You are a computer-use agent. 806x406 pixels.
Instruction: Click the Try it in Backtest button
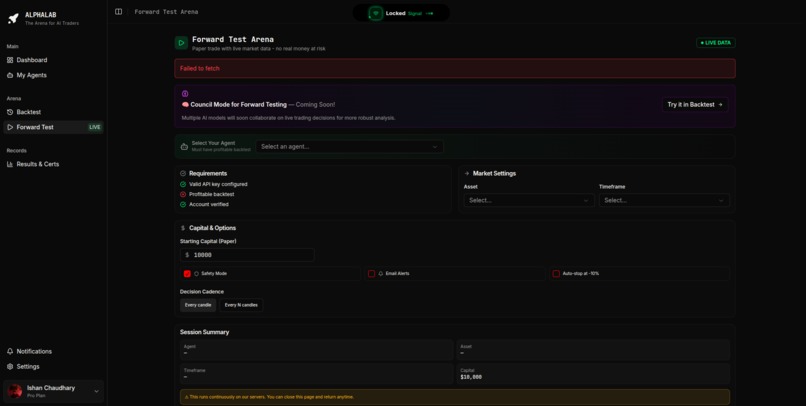point(695,105)
